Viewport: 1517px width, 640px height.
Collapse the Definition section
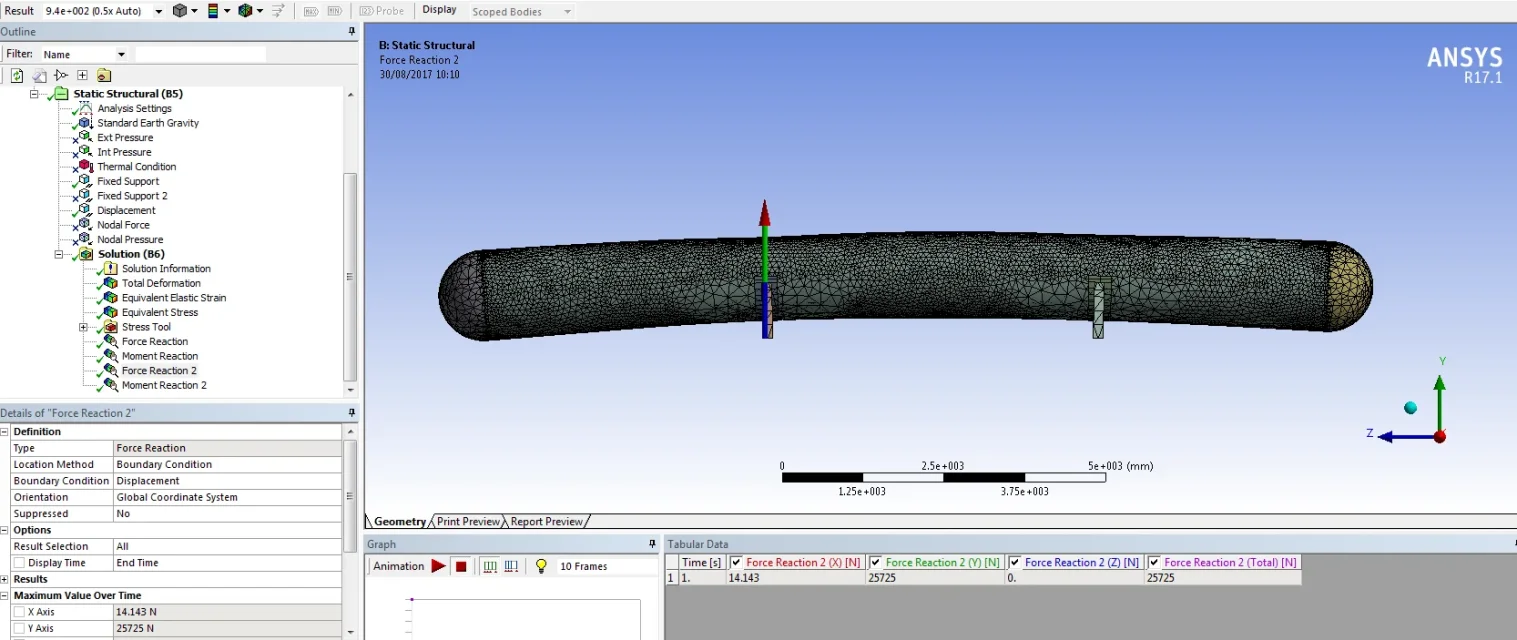(x=5, y=432)
